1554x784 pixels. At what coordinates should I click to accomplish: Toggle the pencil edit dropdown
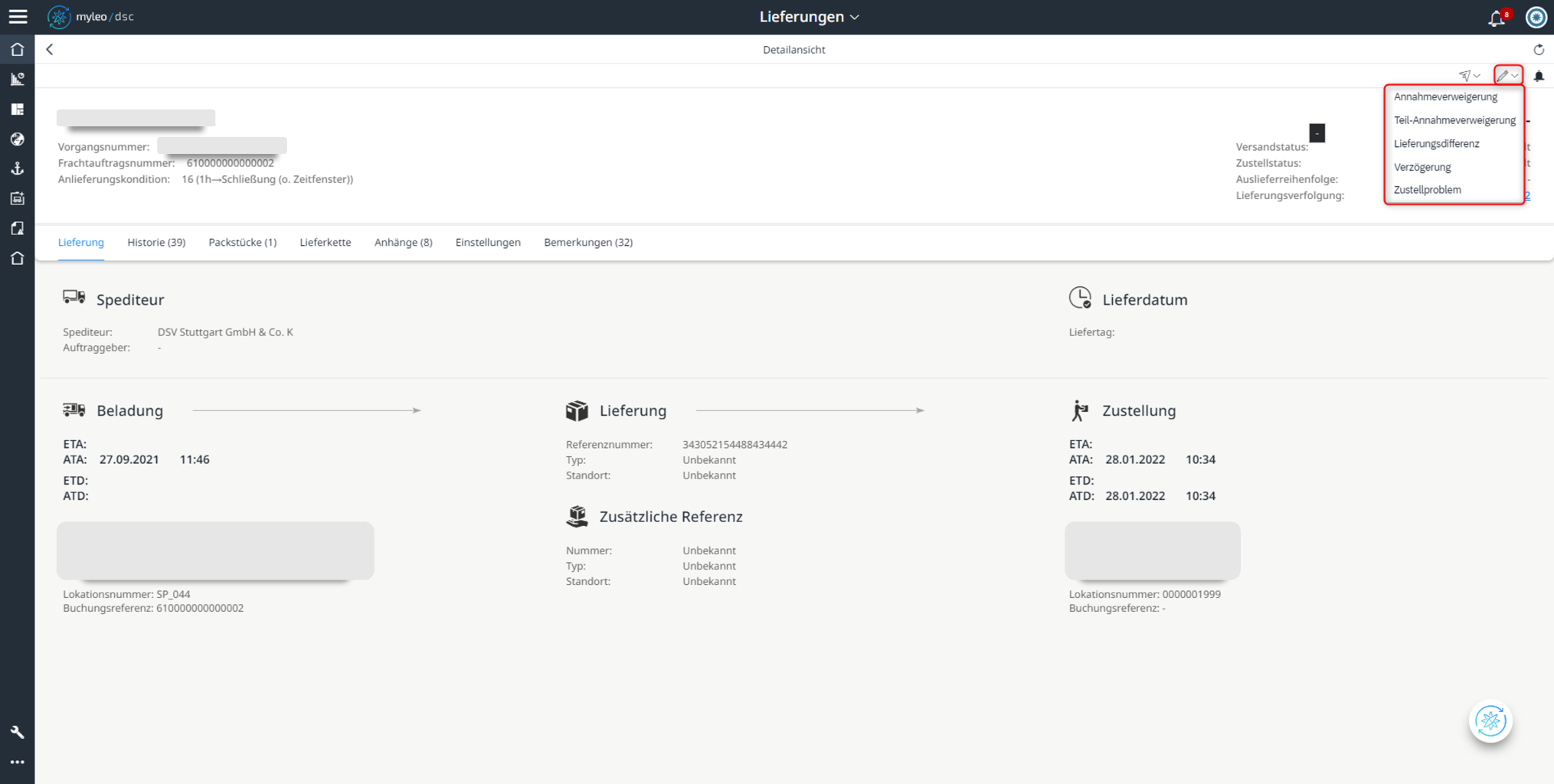[1508, 76]
